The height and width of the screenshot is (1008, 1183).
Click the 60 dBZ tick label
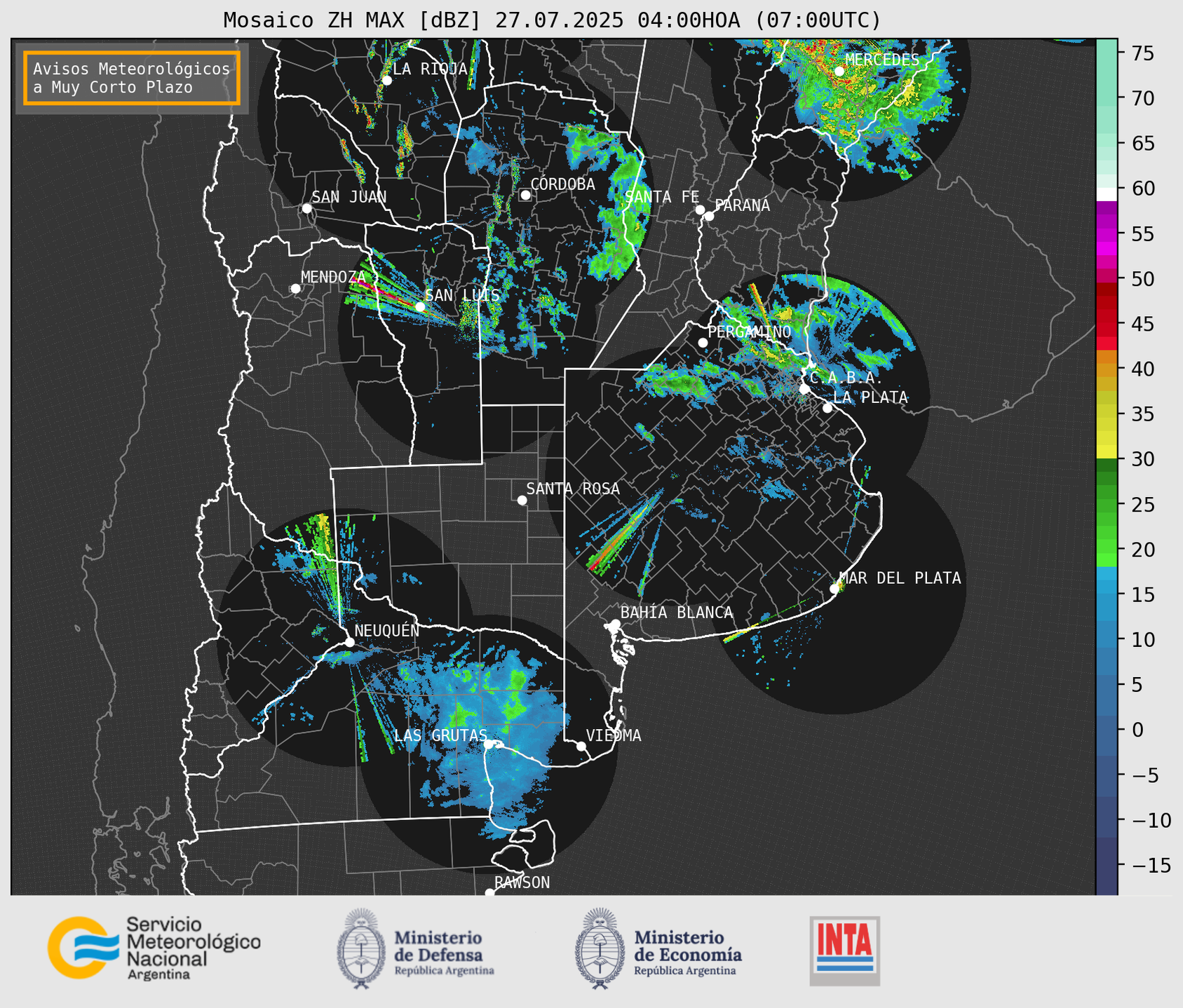1143,189
